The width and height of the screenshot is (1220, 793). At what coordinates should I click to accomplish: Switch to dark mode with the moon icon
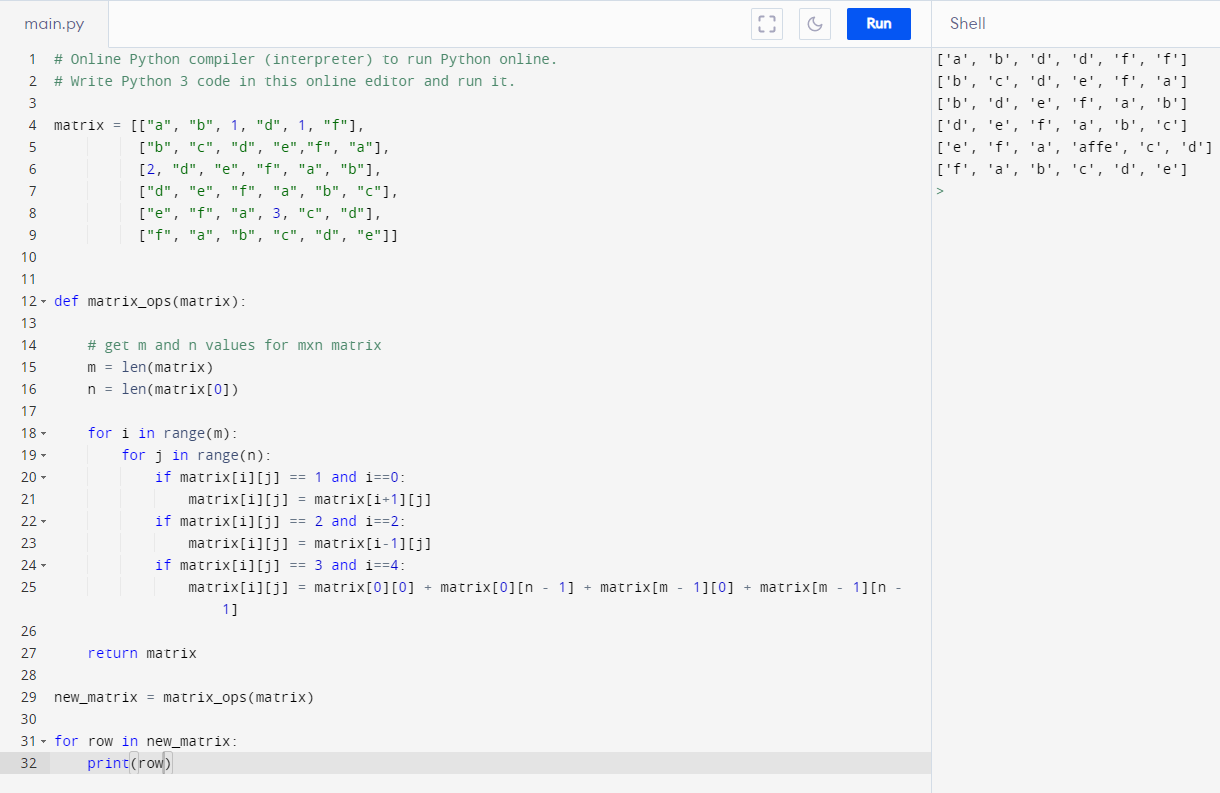815,24
